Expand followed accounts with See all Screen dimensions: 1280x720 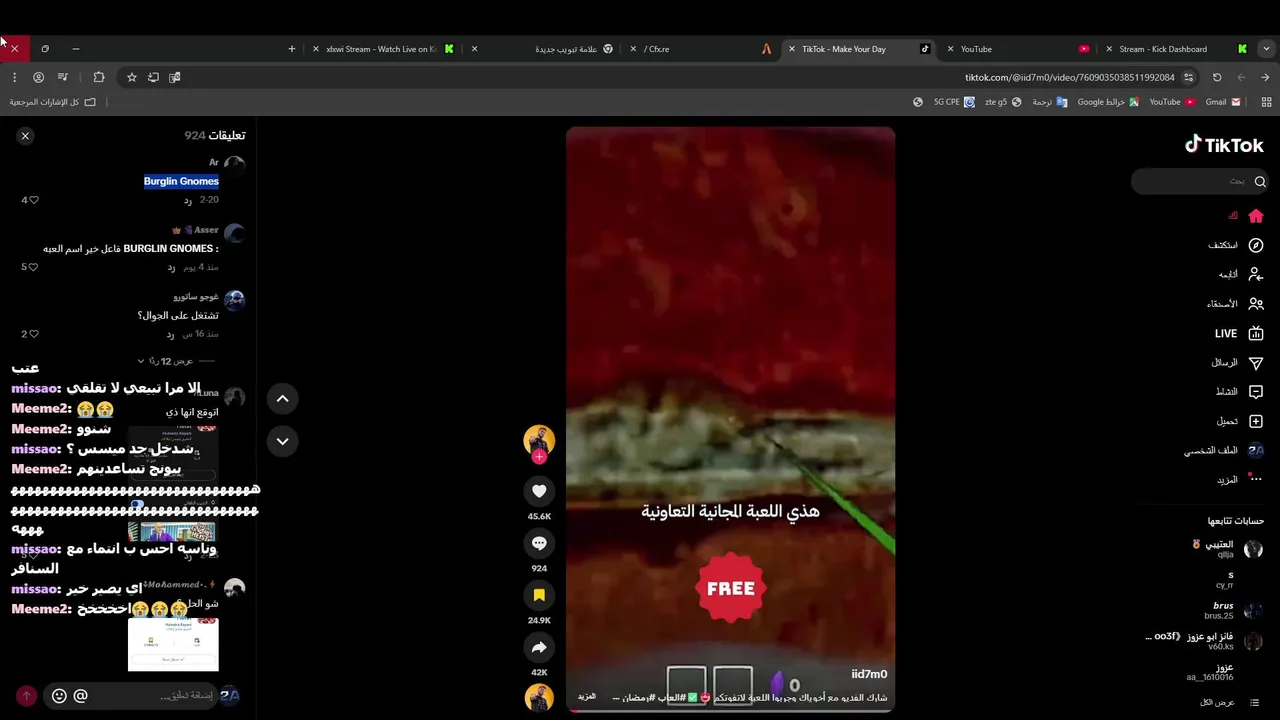pos(1229,702)
